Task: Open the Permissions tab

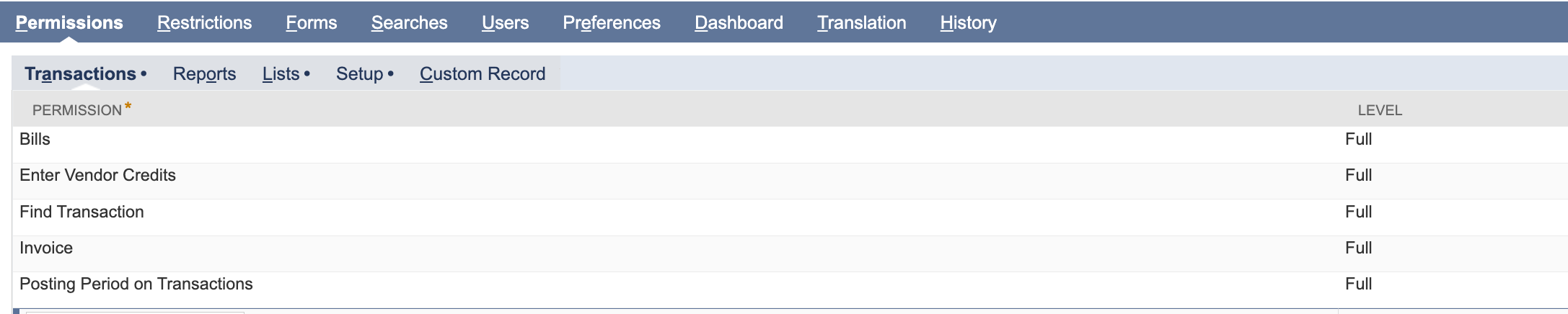Action: pyautogui.click(x=69, y=23)
